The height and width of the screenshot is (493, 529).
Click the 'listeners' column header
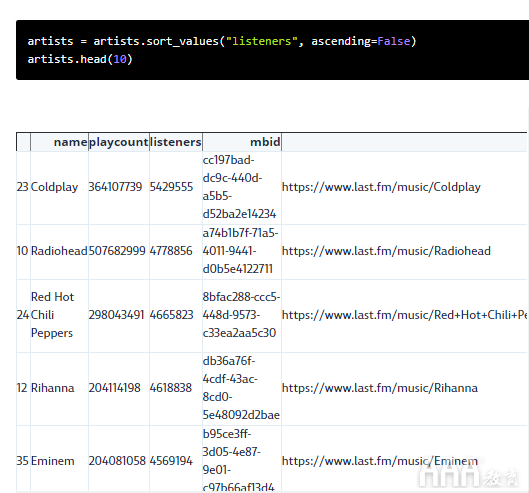click(176, 142)
